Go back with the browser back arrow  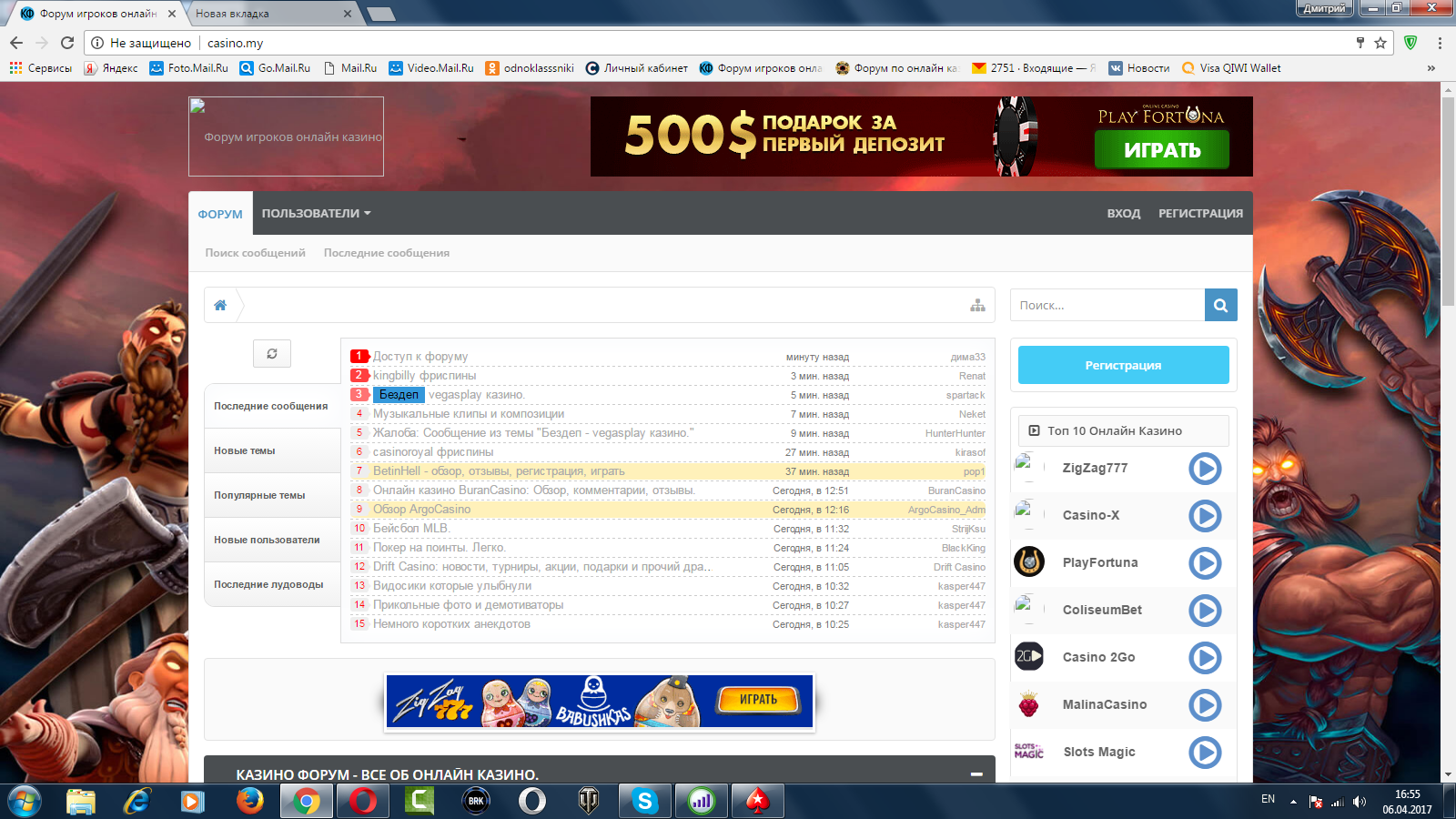click(x=16, y=43)
